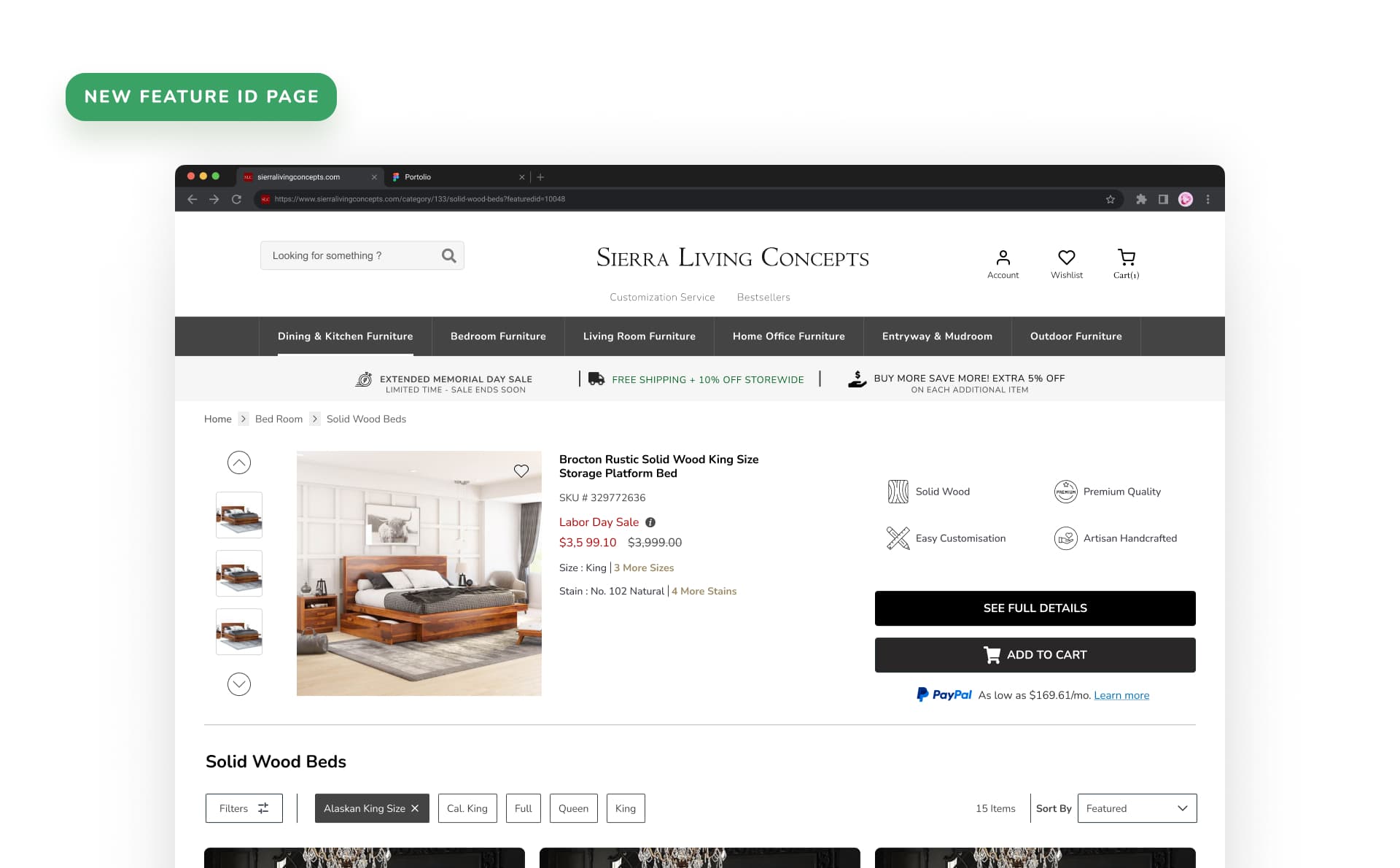Click the Labor Day Sale info icon
The height and width of the screenshot is (868, 1400).
pos(650,522)
